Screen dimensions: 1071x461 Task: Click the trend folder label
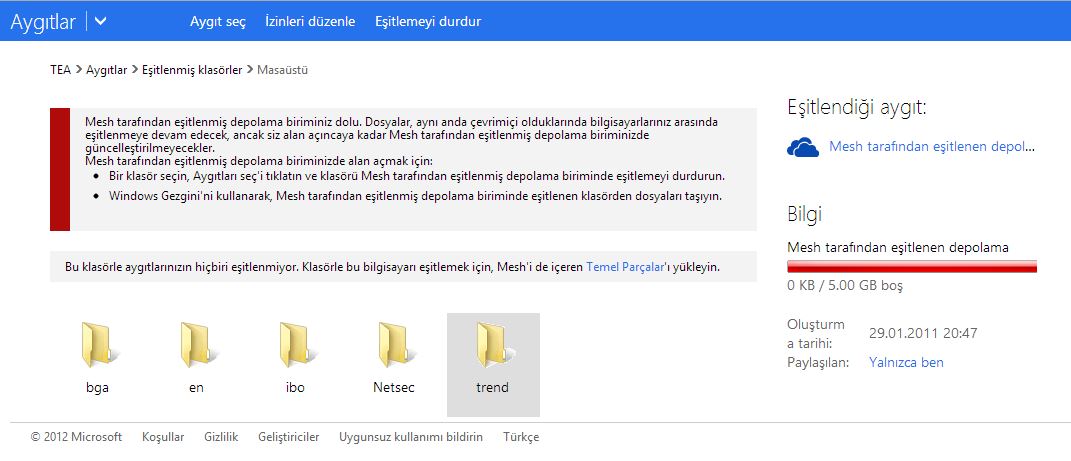(x=492, y=388)
